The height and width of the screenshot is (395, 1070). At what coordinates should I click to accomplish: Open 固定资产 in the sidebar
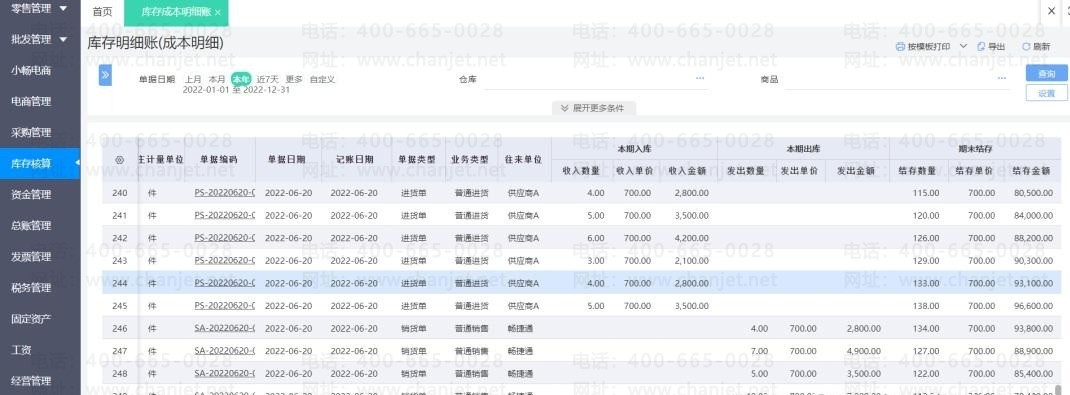31,319
